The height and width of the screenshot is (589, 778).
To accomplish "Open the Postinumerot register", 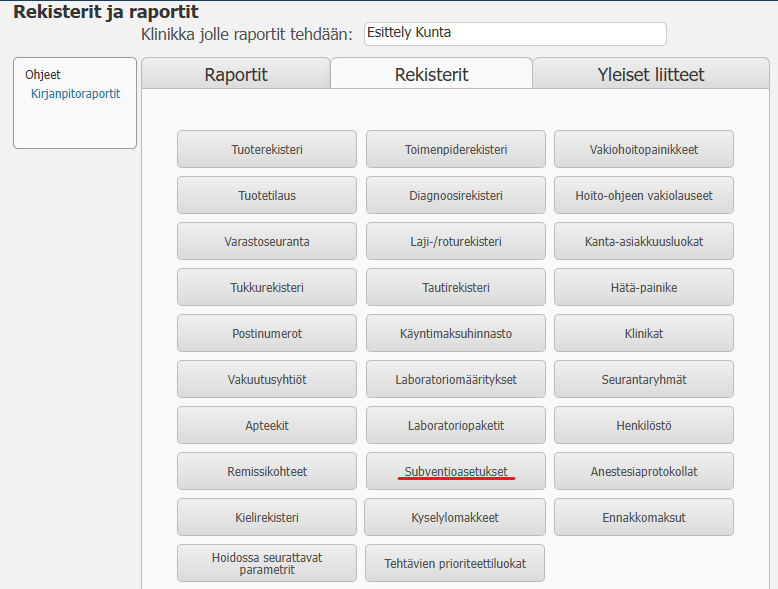I will tap(266, 333).
